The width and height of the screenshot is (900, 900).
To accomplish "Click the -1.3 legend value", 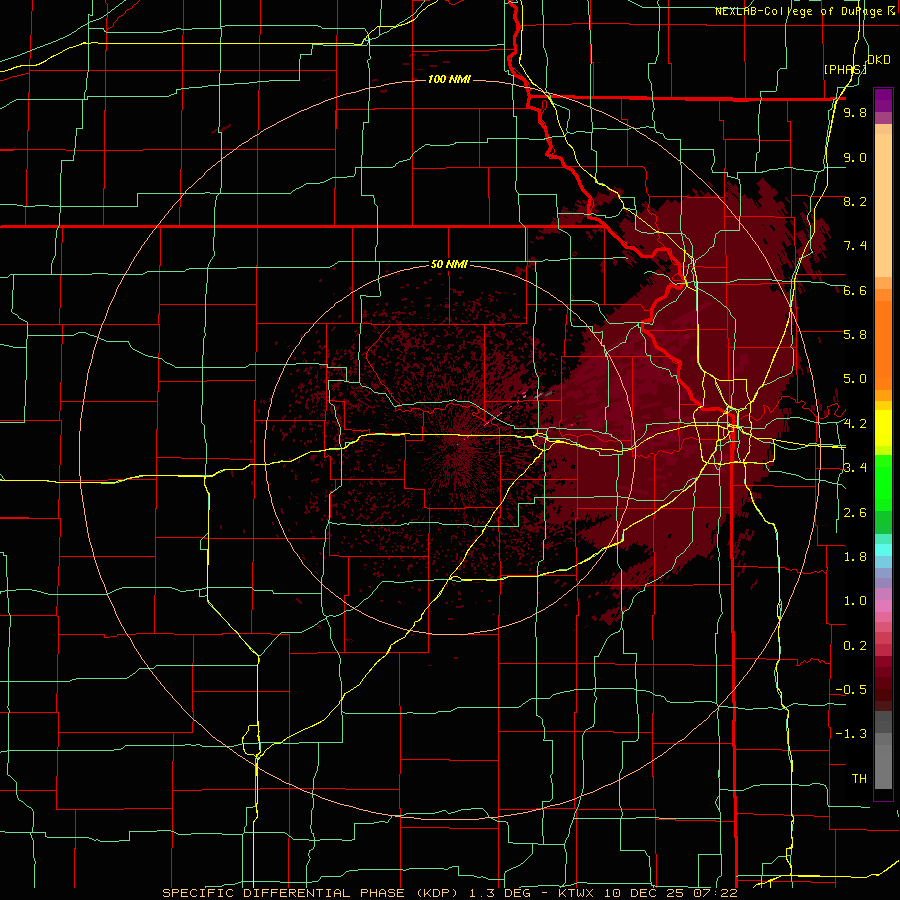I will 851,734.
